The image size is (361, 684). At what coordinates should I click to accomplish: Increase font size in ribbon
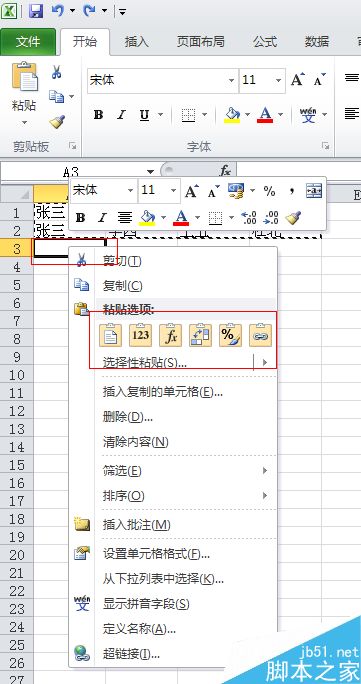[297, 80]
